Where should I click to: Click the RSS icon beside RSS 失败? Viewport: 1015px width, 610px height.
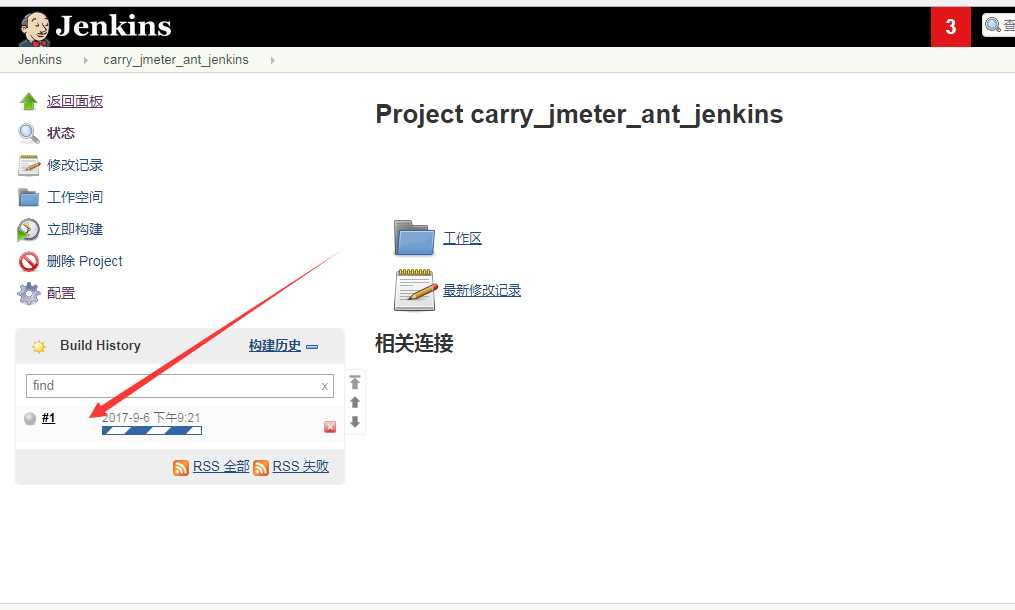(261, 467)
